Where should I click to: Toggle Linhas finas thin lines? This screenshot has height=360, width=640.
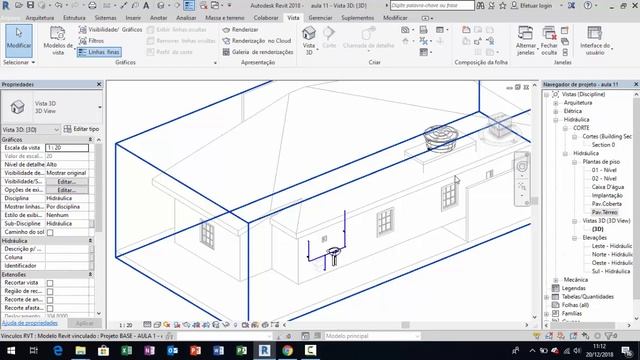click(99, 52)
